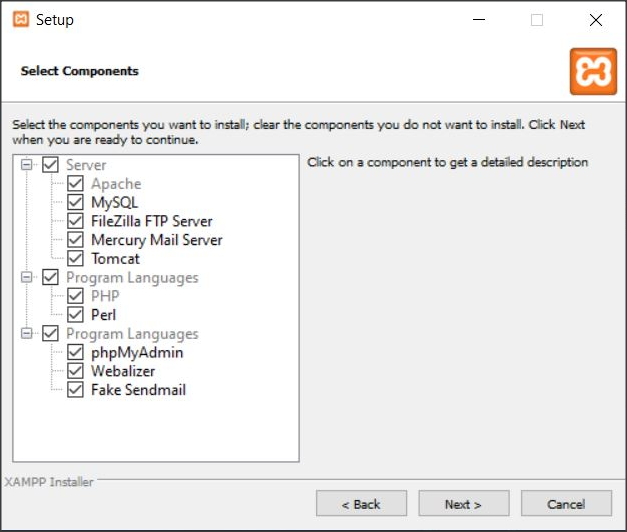The image size is (627, 532).
Task: Toggle checkbox of Program Languages group above phpMyAdmin
Action: [x=50, y=334]
